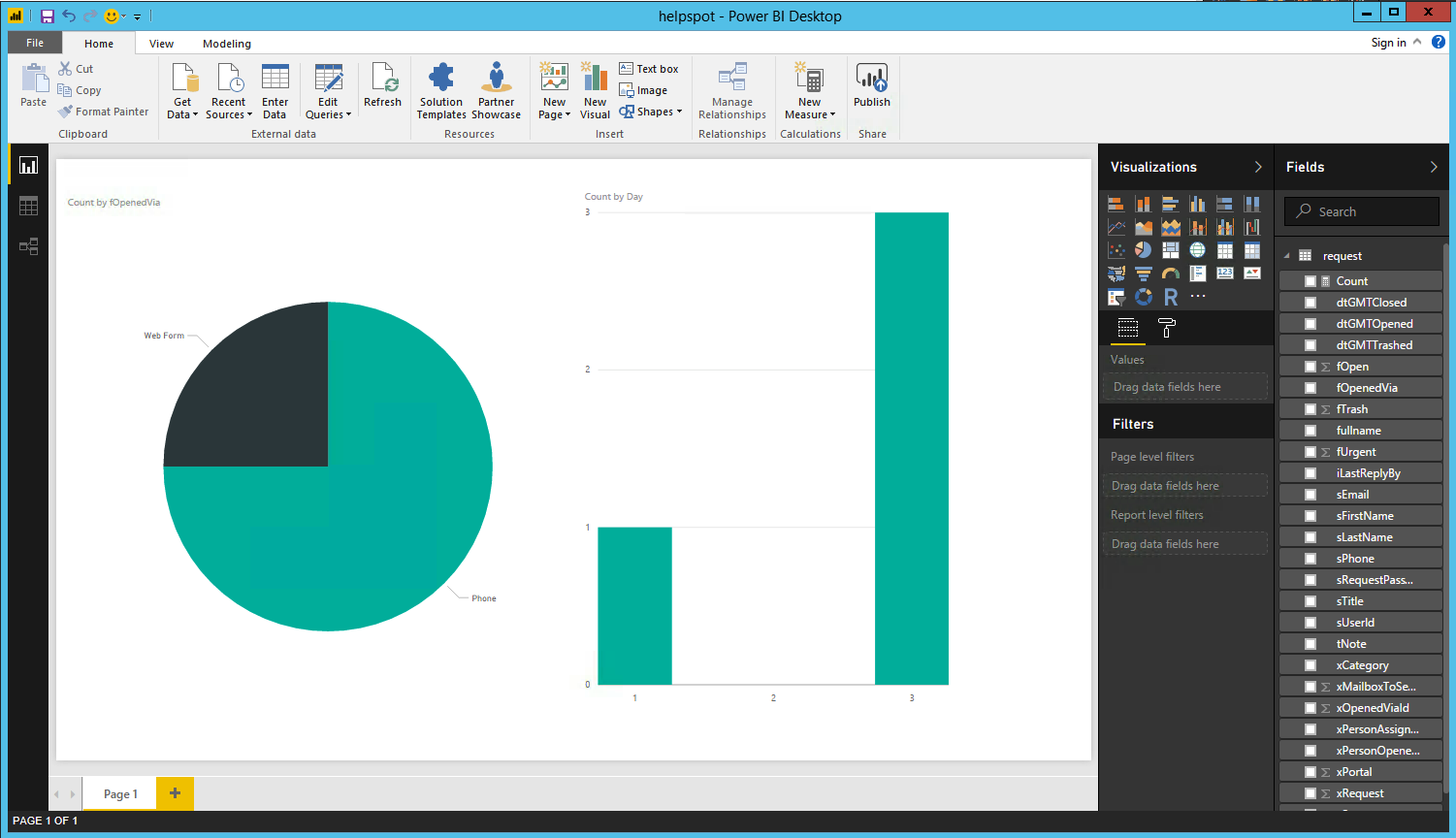1456x838 pixels.
Task: Switch to Report view in left sidebar
Action: coord(28,166)
